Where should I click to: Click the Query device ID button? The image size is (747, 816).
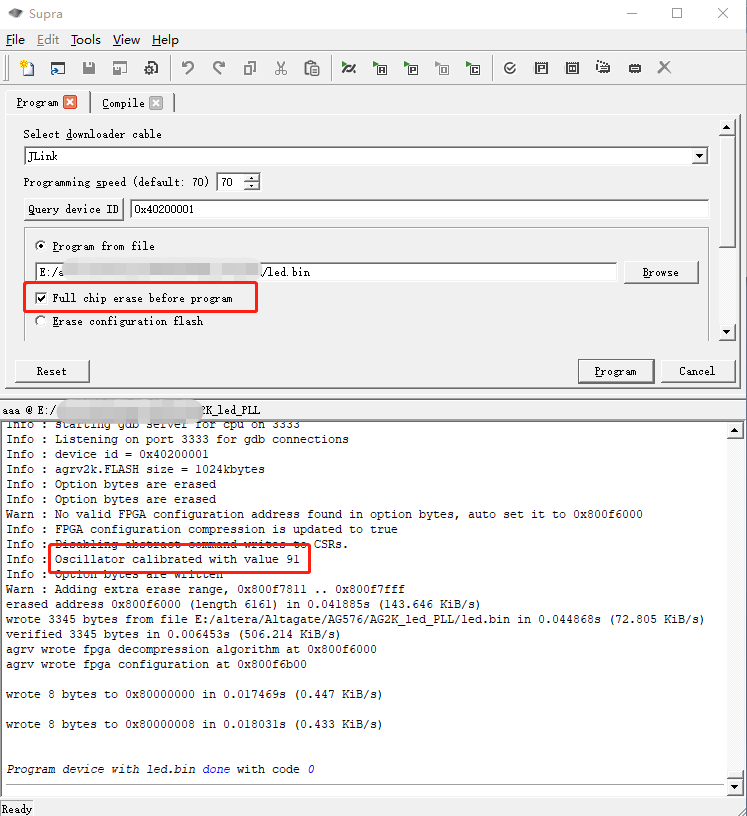point(73,209)
